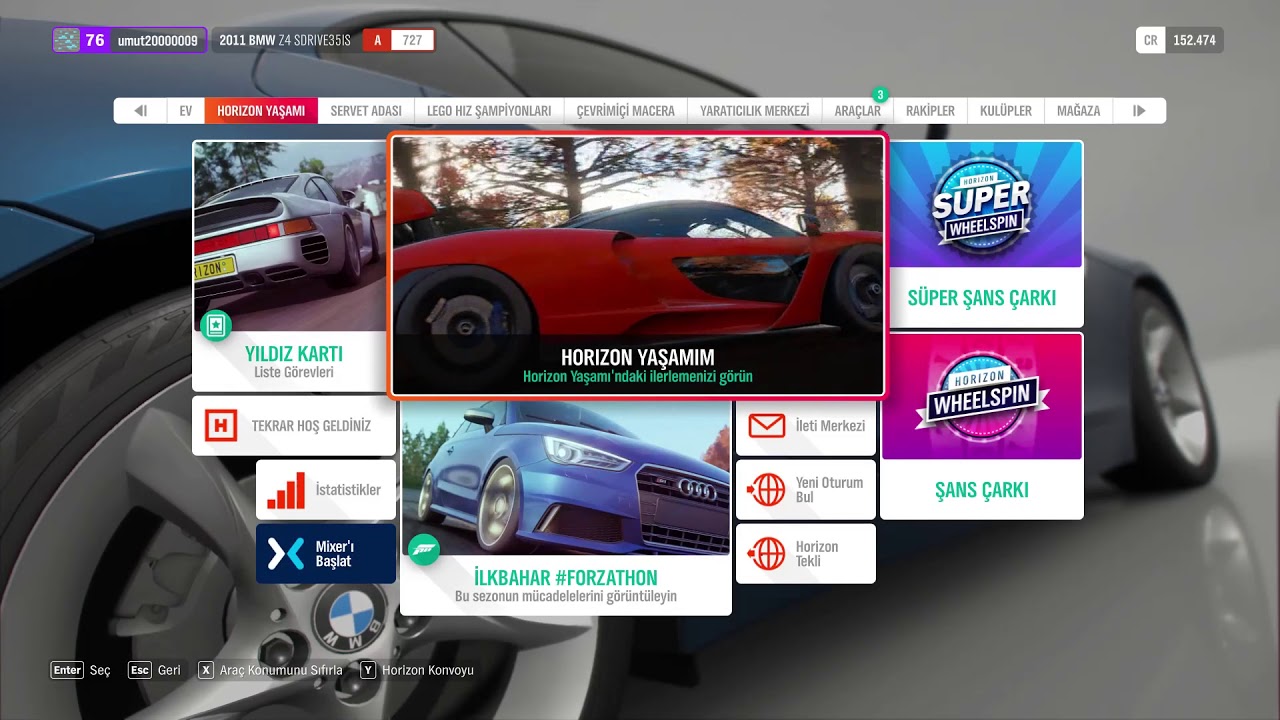This screenshot has height=720, width=1280.
Task: Click the Yıldız Kartı star badge icon
Action: point(216,325)
